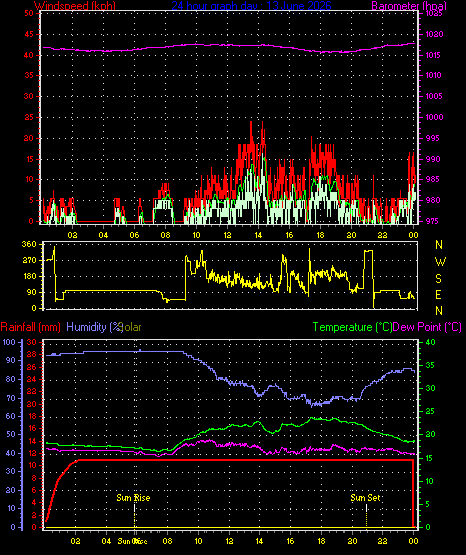Click the 40 value on temperature axis
This screenshot has height=555, width=466.
click(x=430, y=342)
